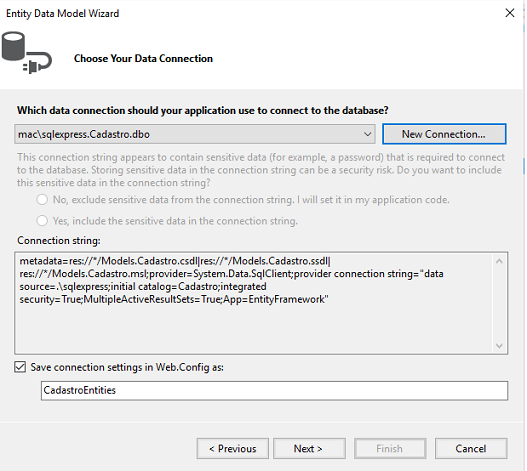Click the 'Save connection settings in Web.Config as' label
Screen dimensions: 527x471
tap(127, 367)
